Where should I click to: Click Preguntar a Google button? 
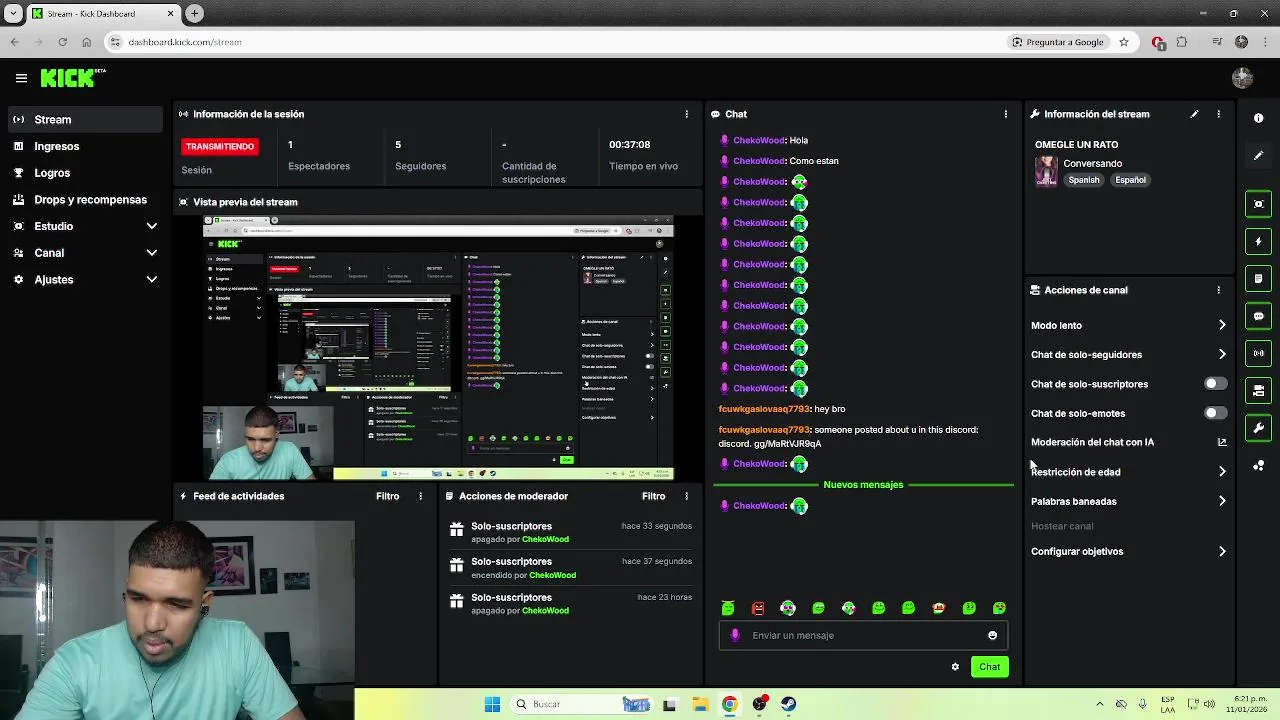[1058, 42]
